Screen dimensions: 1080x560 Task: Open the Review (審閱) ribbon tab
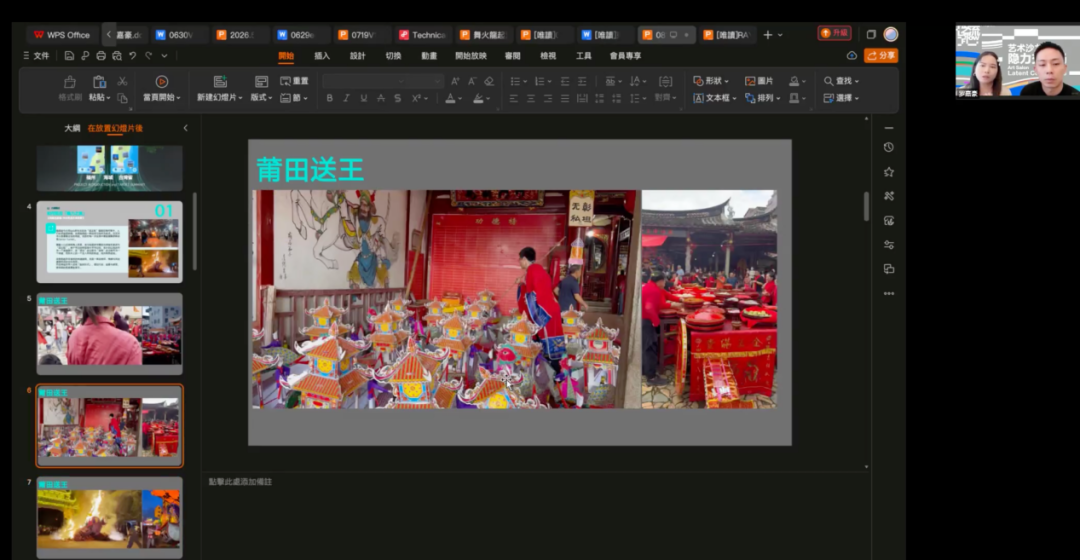coord(512,56)
